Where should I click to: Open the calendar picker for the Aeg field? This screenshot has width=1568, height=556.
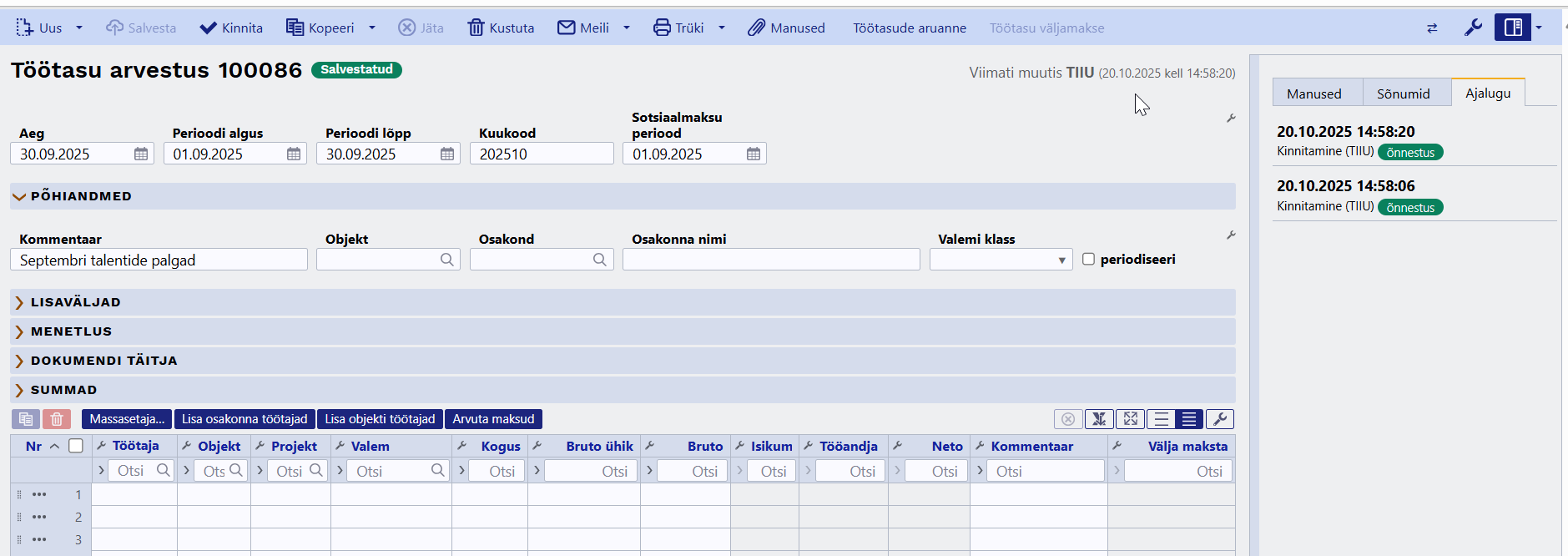pyautogui.click(x=141, y=154)
